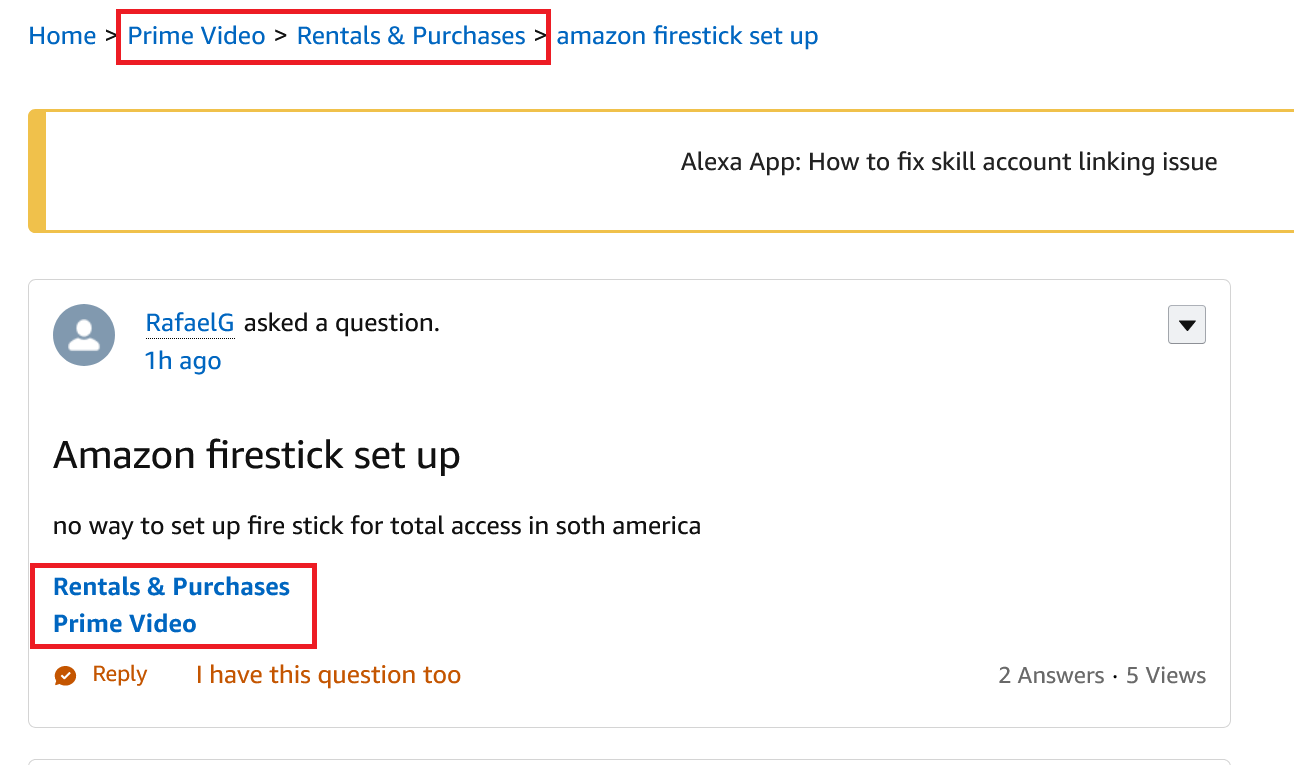The image size is (1294, 765).
Task: Click the RafaelG profile avatar icon
Action: pos(84,335)
